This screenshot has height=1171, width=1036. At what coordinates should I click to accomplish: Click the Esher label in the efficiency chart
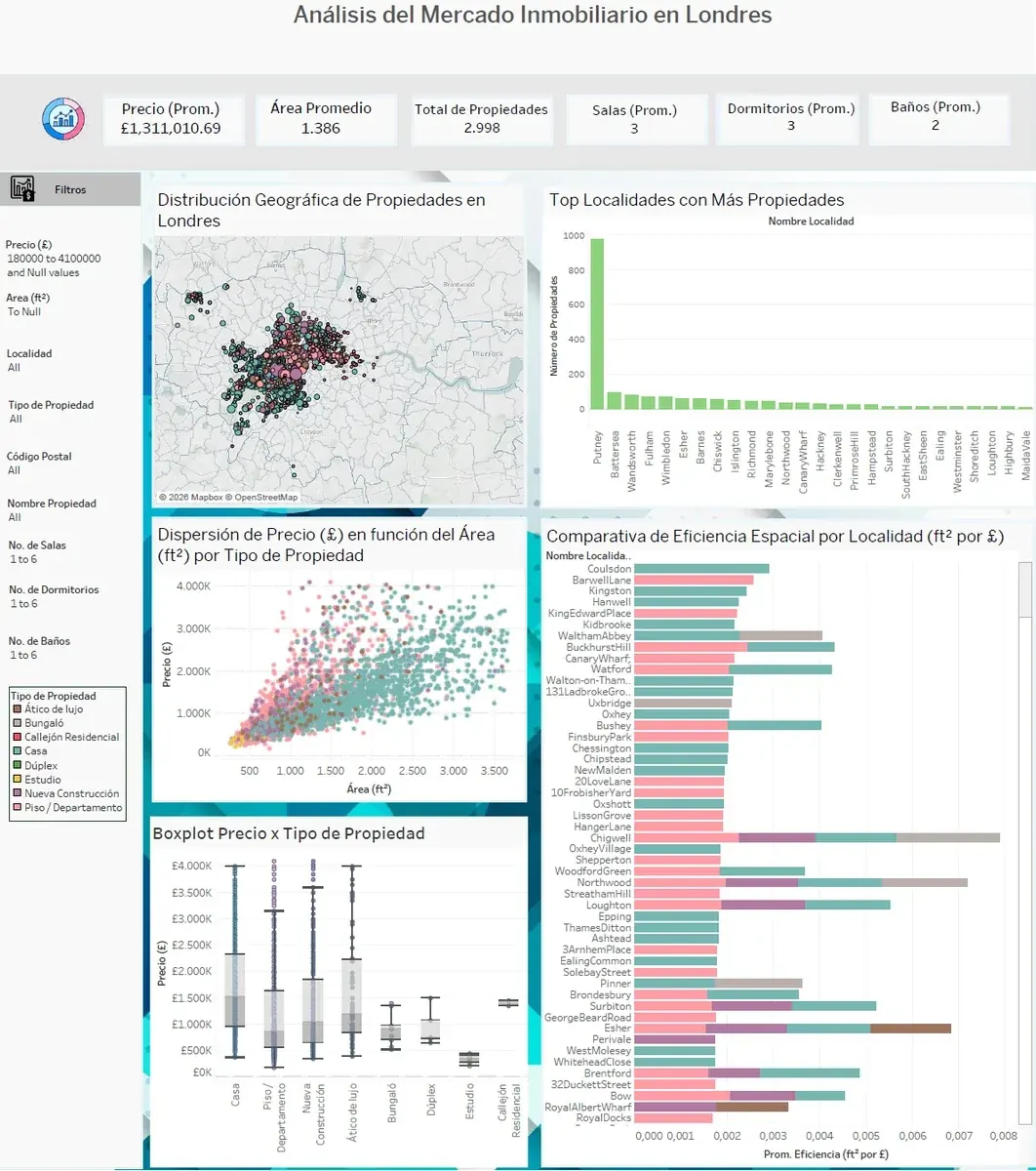618,1029
